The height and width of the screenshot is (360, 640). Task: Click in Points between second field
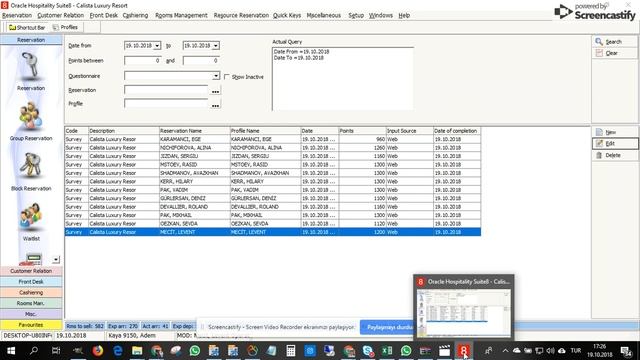click(201, 60)
